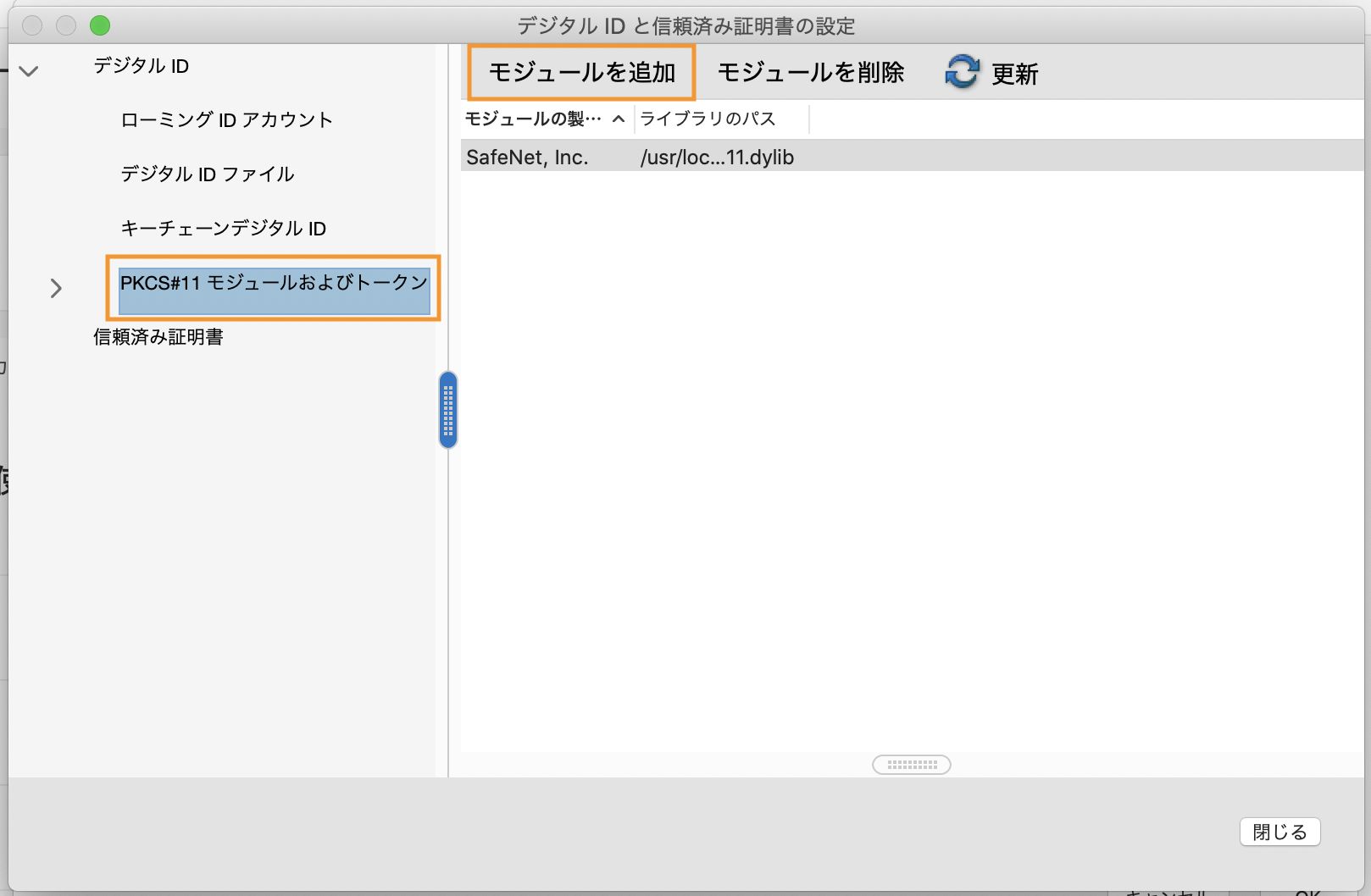Click the bottom list resize handle

(910, 764)
